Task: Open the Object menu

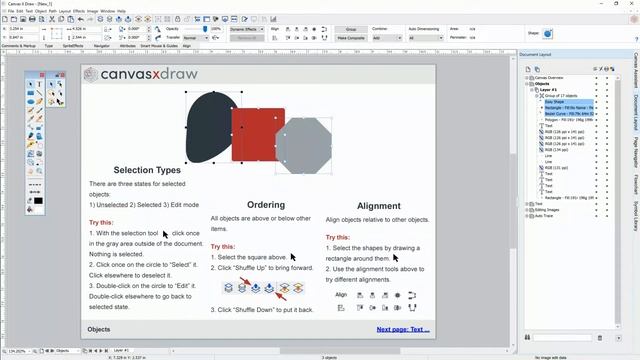Action: coord(41,11)
